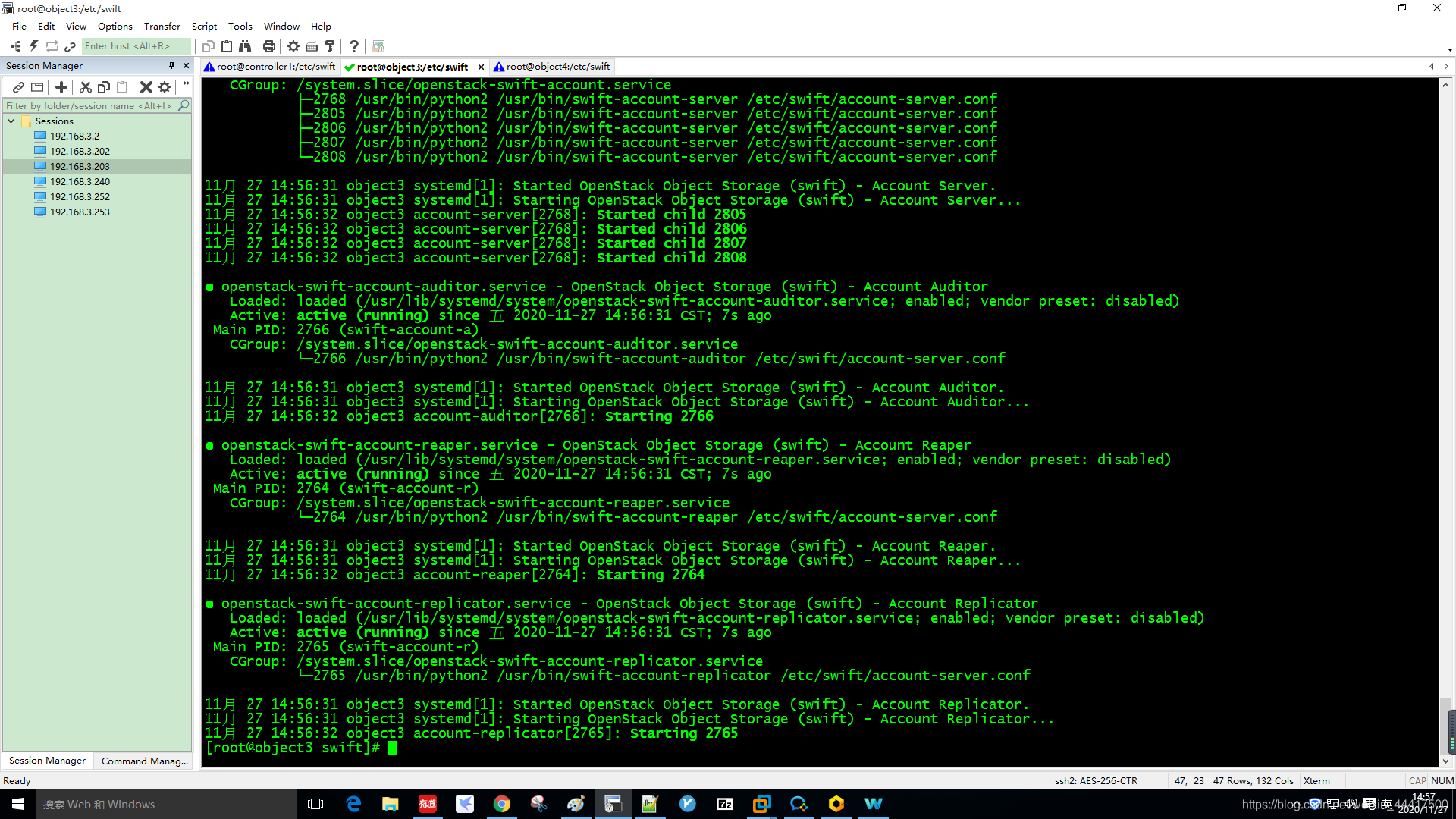Image resolution: width=1456 pixels, height=819 pixels.
Task: Close the root@object3:/etc/swift tab
Action: point(481,67)
